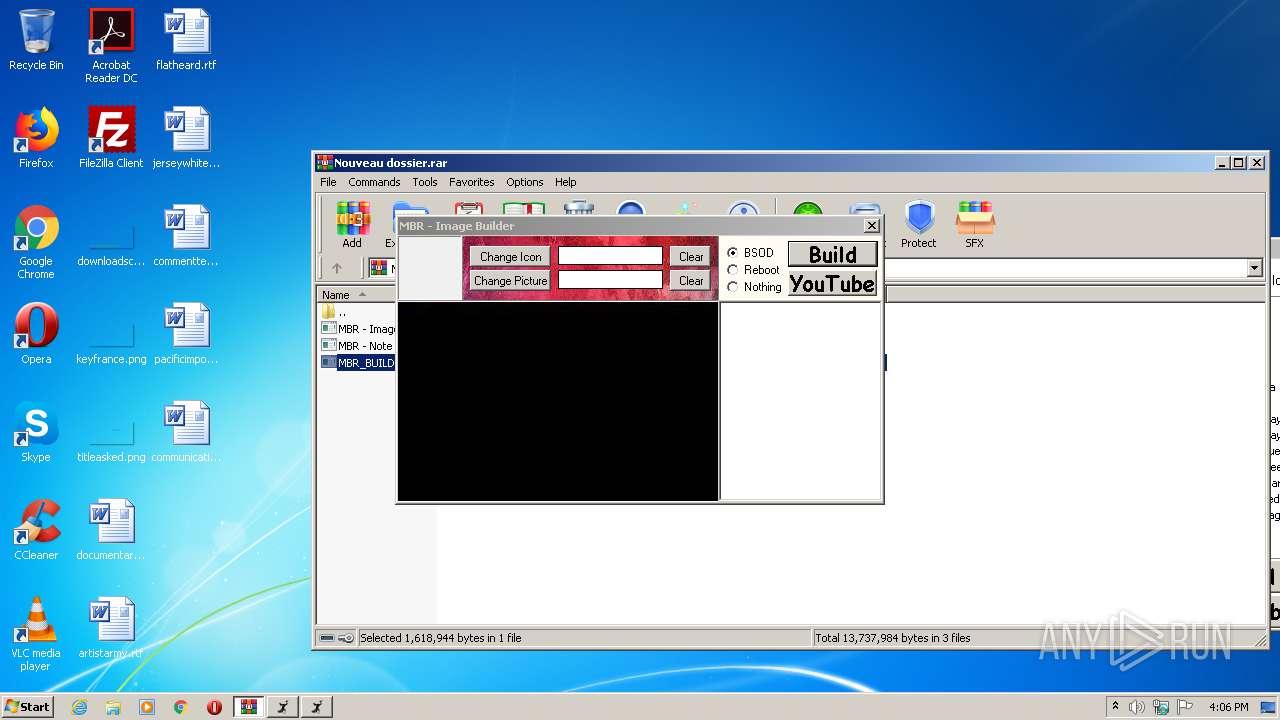The height and width of the screenshot is (720, 1280).
Task: Open the File menu
Action: pos(328,182)
